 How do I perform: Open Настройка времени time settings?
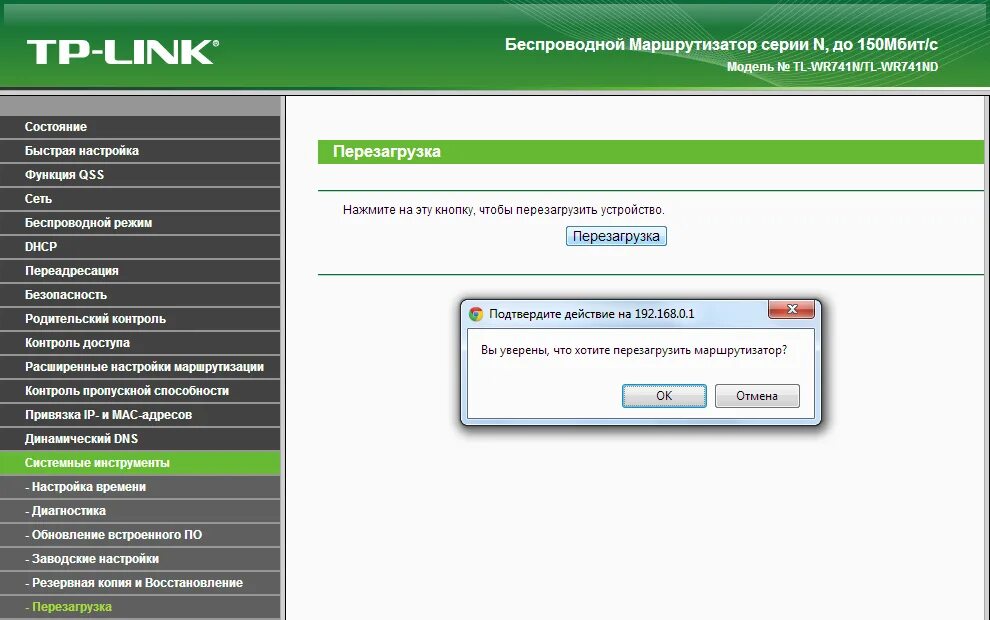pos(84,487)
